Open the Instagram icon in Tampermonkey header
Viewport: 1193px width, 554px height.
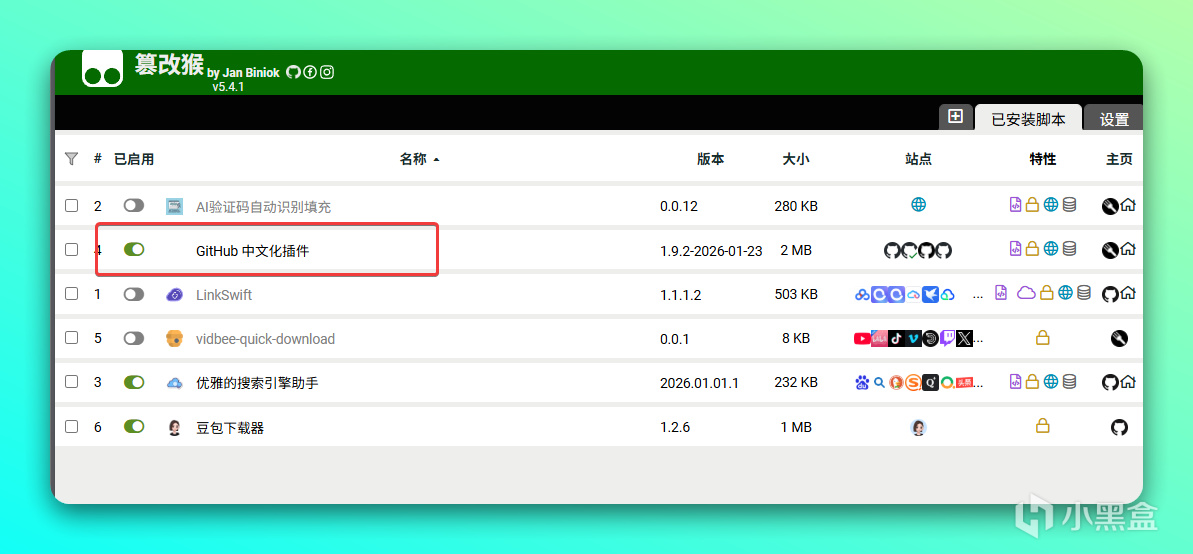tap(326, 72)
